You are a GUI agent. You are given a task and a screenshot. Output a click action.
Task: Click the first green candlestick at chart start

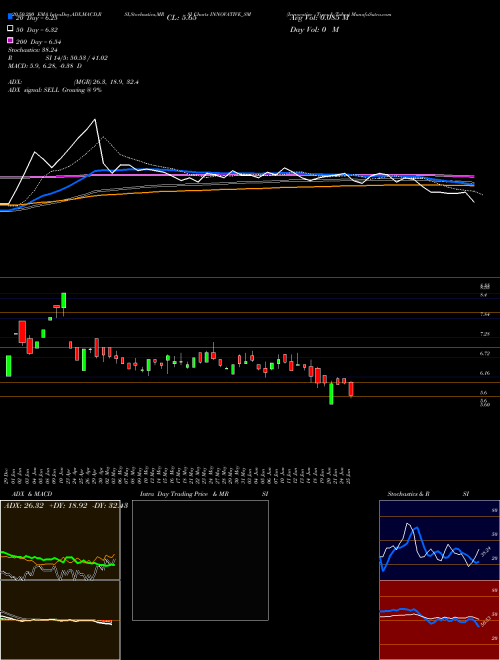[8, 366]
